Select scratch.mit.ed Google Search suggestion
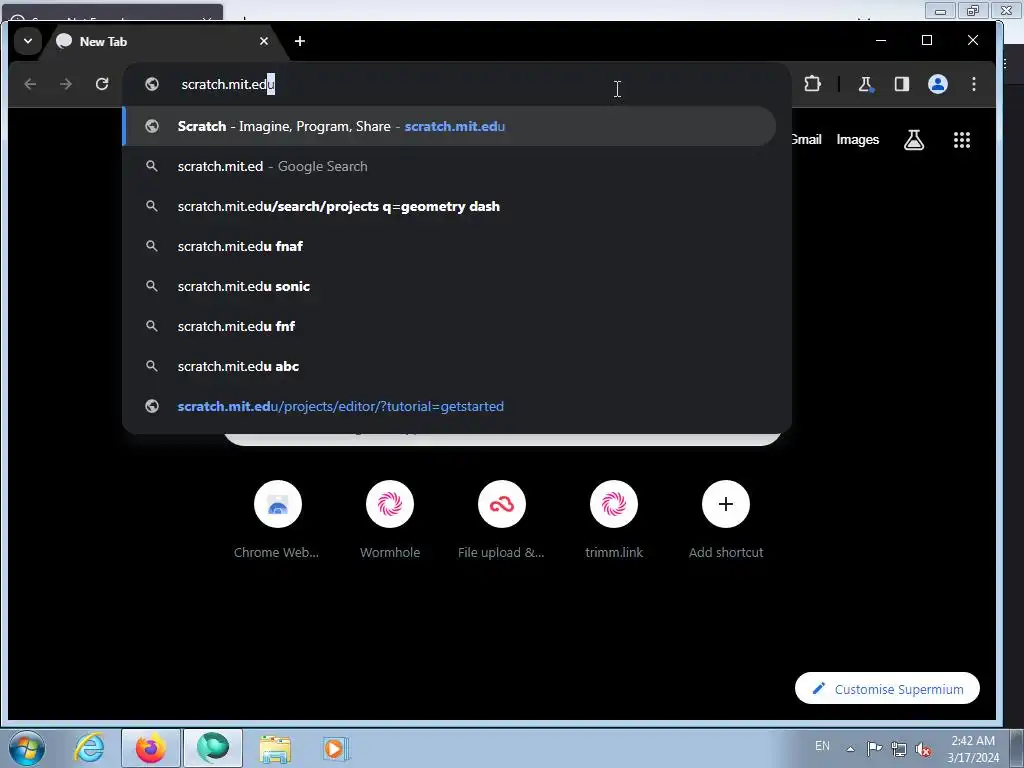 449,167
